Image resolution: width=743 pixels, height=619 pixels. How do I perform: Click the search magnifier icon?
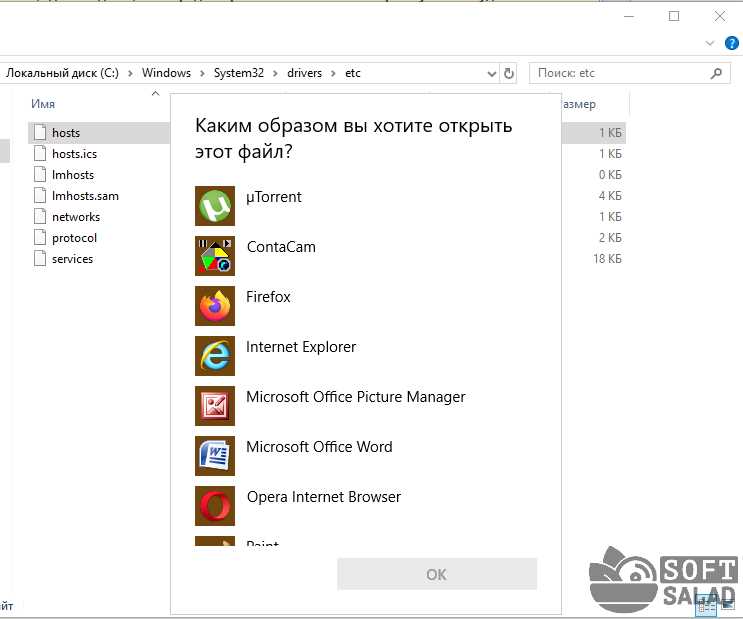(715, 74)
